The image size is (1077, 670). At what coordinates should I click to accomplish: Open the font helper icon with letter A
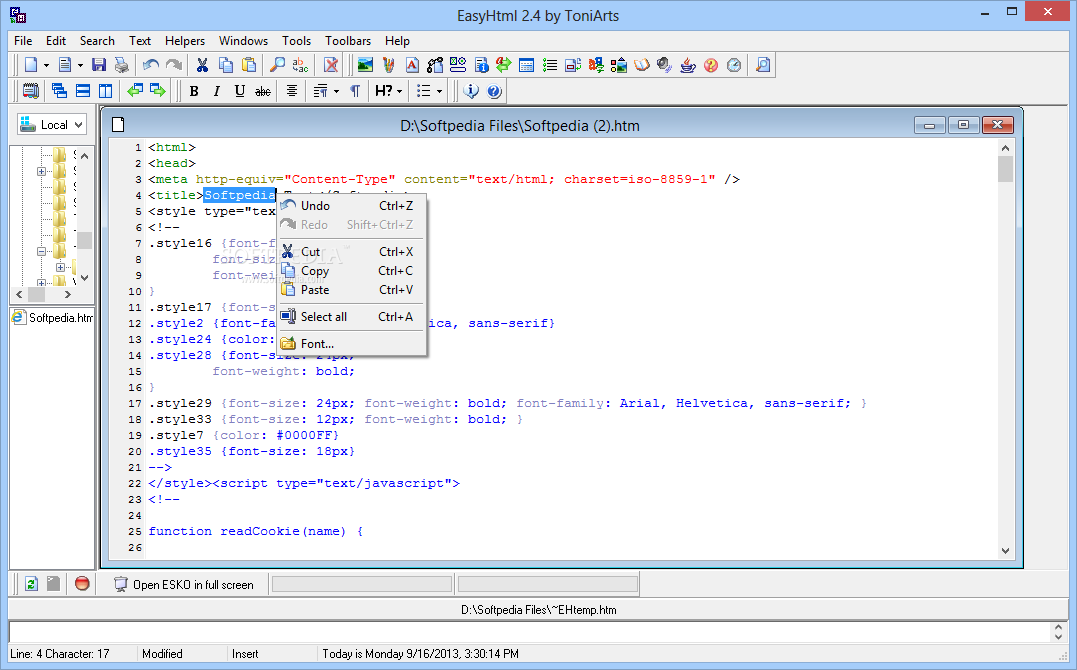(412, 65)
